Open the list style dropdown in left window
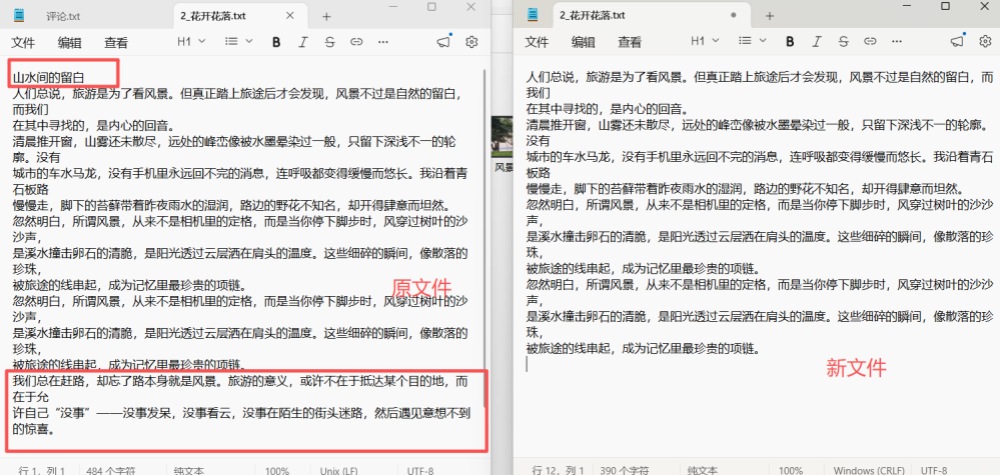The height and width of the screenshot is (475, 1000). 239,41
